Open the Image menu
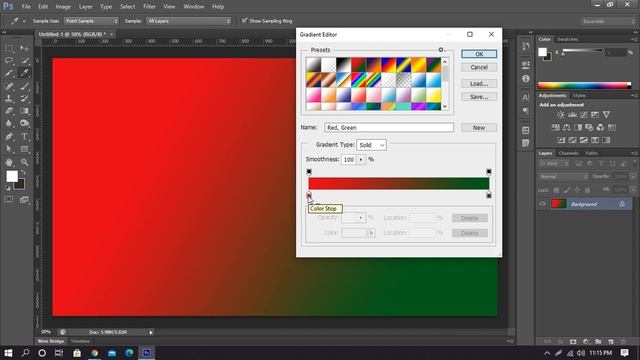 click(x=63, y=7)
